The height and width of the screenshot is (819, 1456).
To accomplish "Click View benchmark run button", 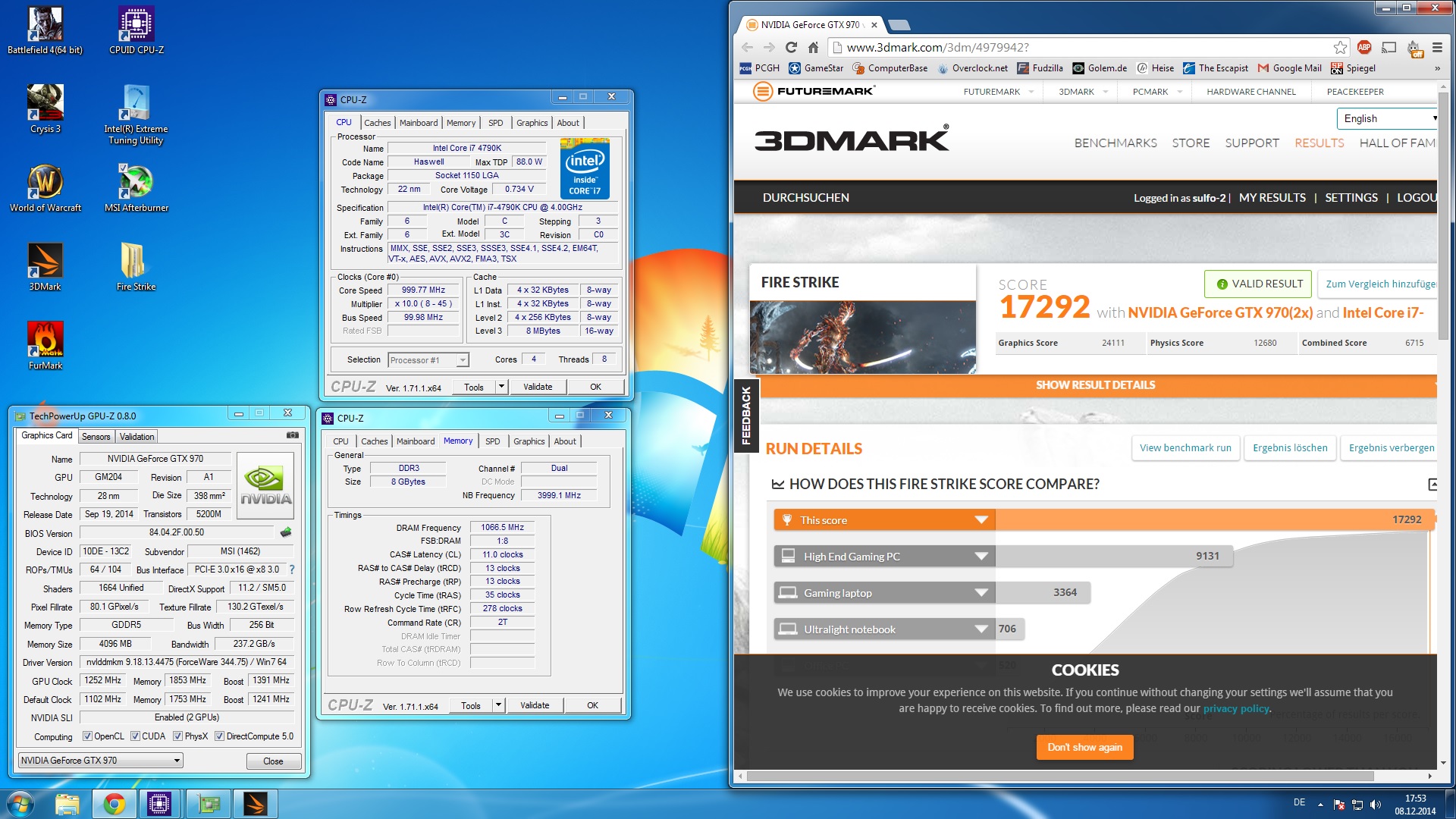I will (x=1186, y=448).
